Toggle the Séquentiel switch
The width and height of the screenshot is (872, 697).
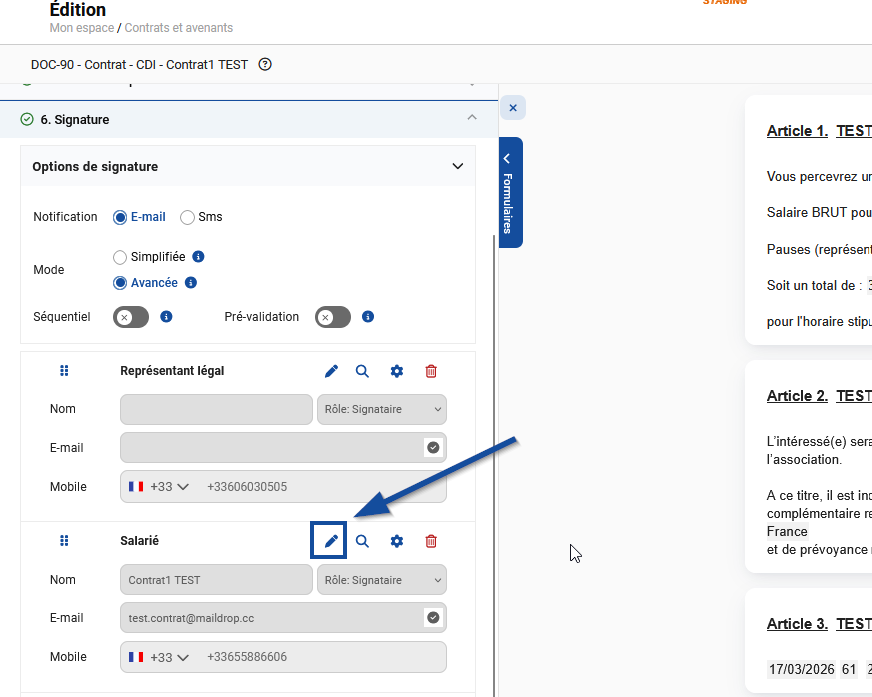click(x=131, y=317)
